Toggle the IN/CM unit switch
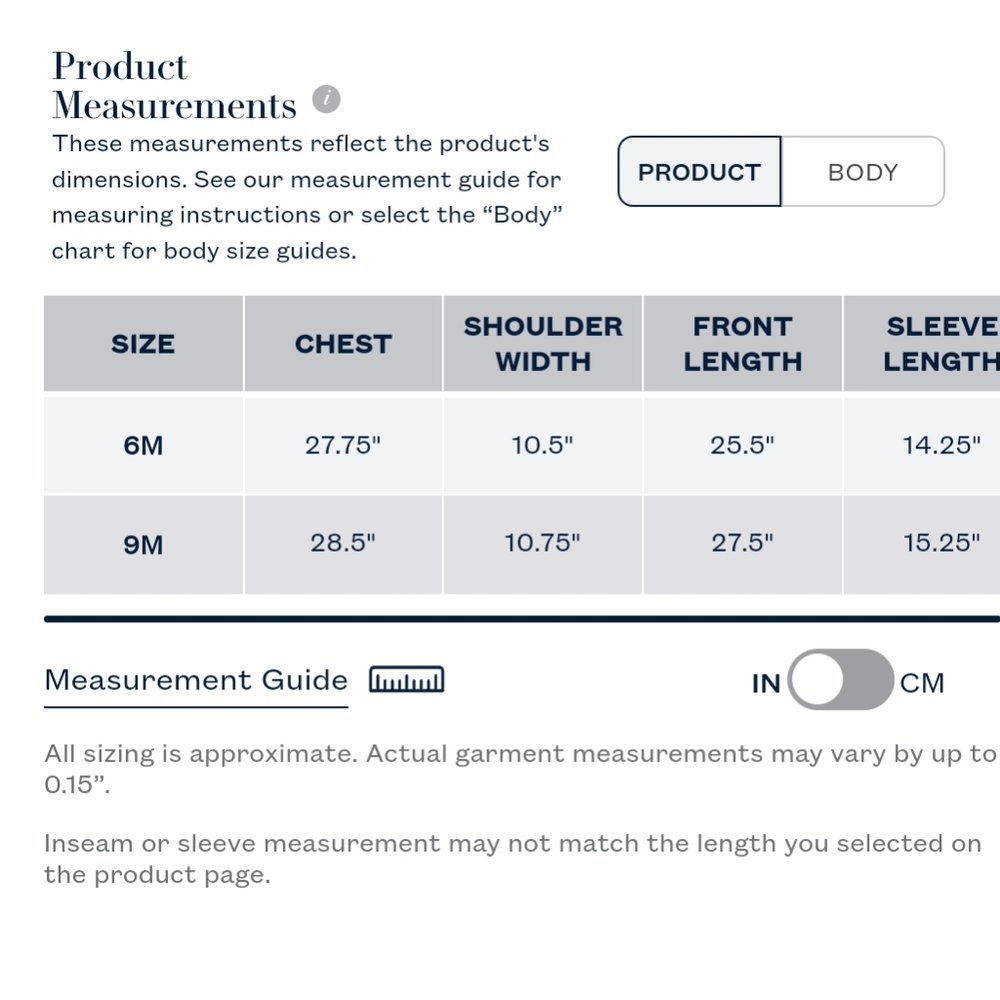 (841, 680)
